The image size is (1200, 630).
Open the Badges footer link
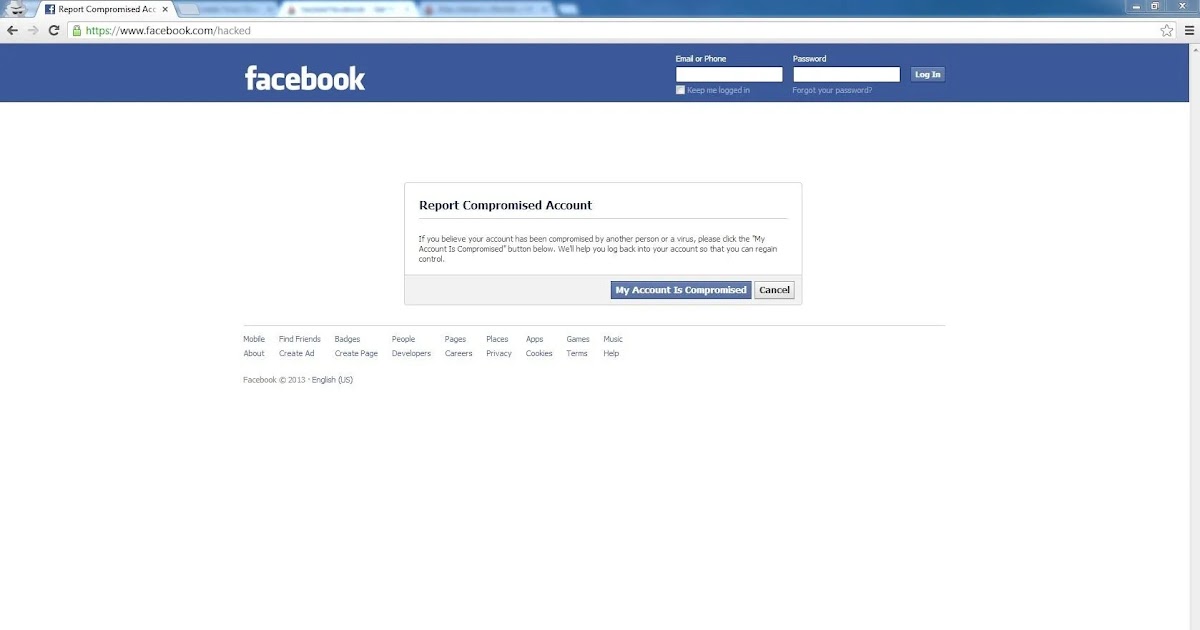(347, 339)
